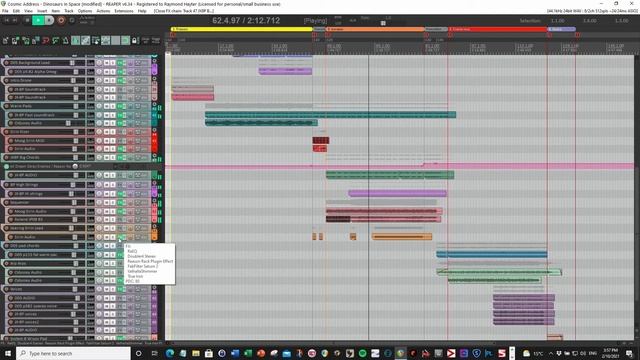This screenshot has height=360, width=640.
Task: Open the Insert menu
Action: coord(42,11)
